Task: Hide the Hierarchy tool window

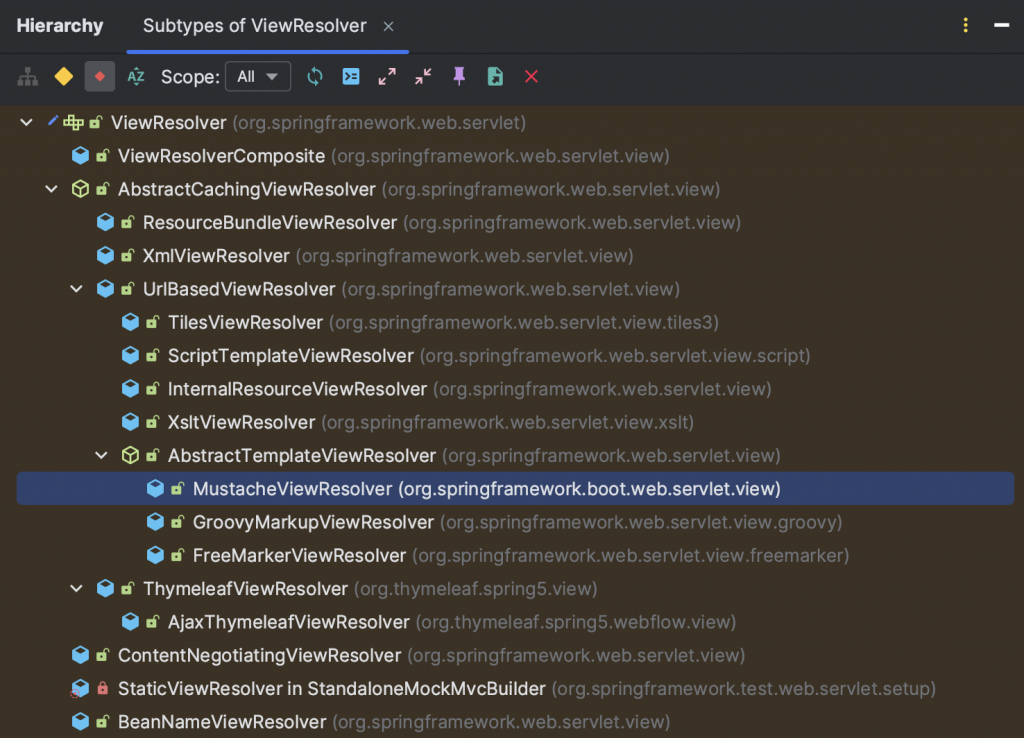Action: [1001, 25]
